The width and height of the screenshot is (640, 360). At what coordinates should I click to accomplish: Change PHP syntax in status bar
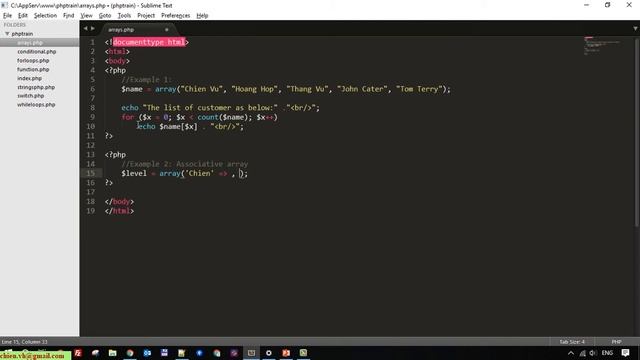(x=616, y=342)
